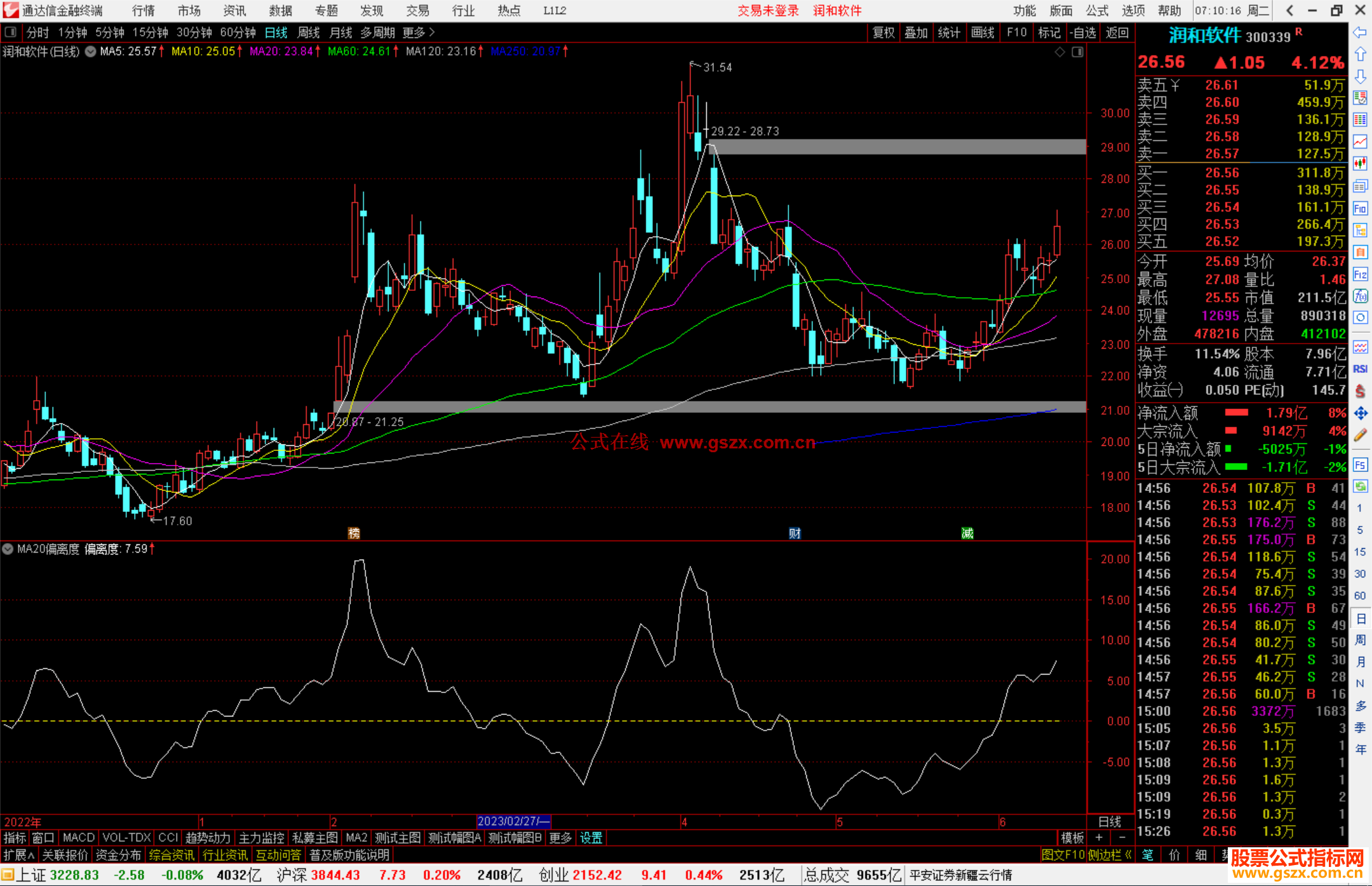Click the RSI indicator sidebar icon
Viewport: 1372px width, 886px height.
point(1360,369)
